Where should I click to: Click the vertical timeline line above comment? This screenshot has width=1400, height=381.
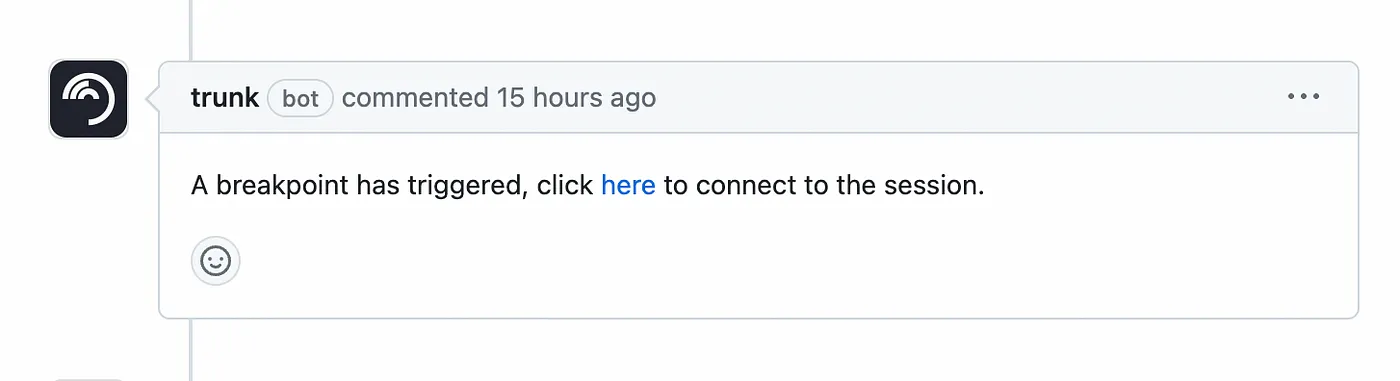click(190, 30)
